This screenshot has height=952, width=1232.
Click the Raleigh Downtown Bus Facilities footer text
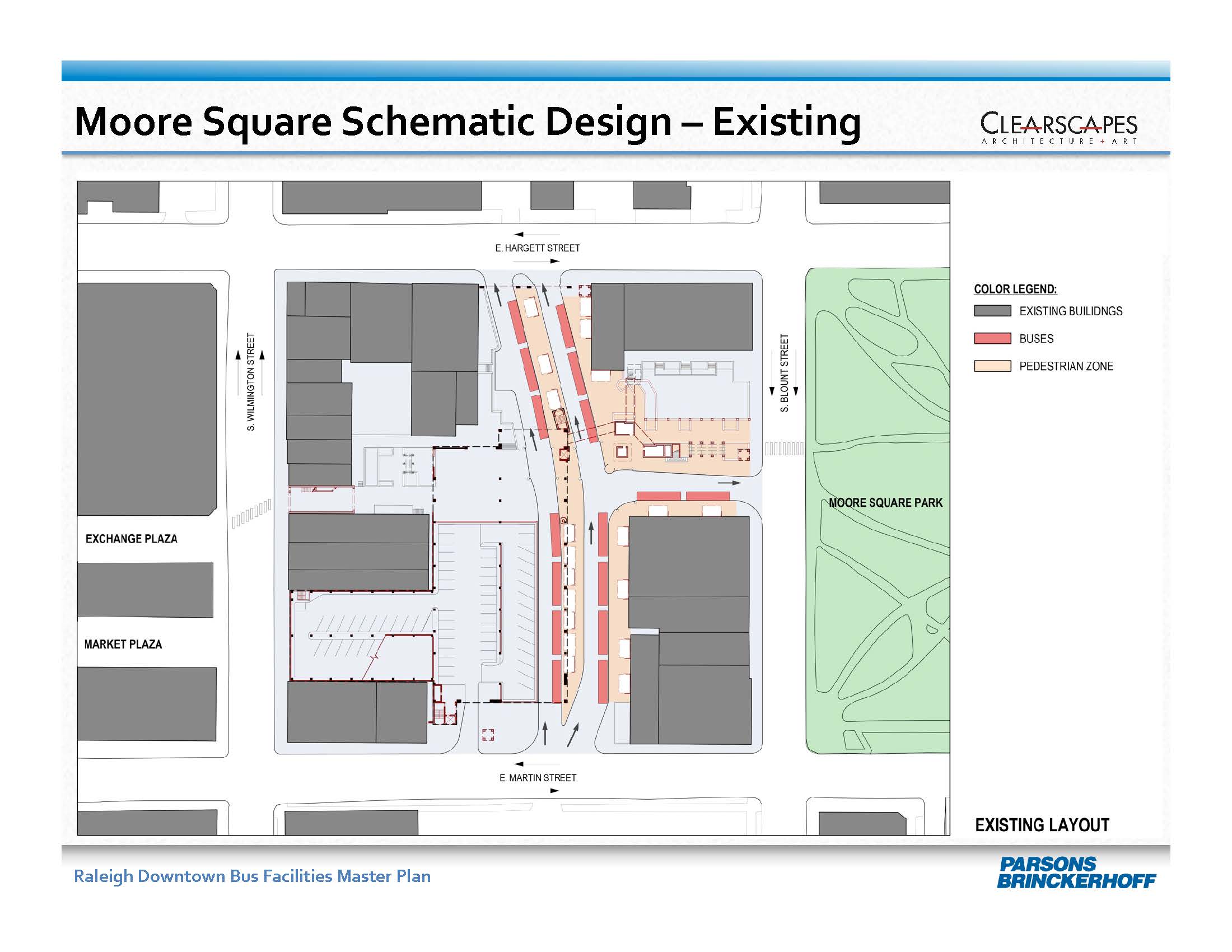(252, 876)
